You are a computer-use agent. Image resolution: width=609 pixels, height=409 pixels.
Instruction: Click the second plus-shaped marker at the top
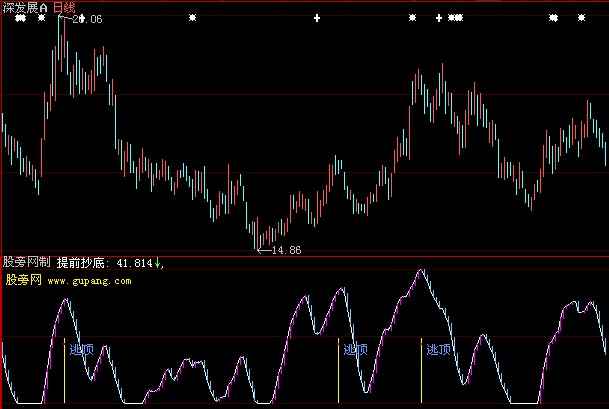point(438,18)
